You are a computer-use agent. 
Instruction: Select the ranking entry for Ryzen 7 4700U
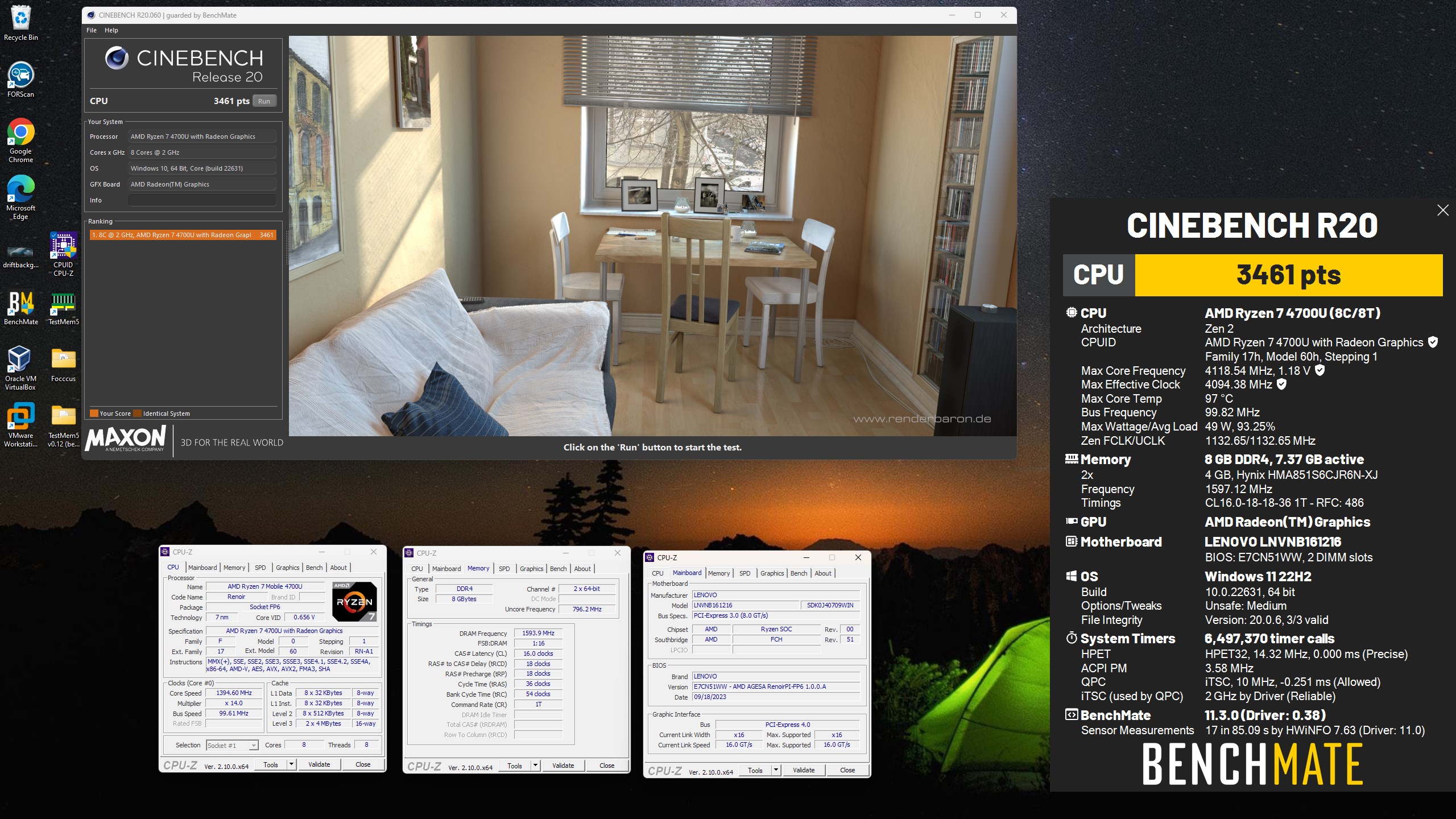coord(183,235)
